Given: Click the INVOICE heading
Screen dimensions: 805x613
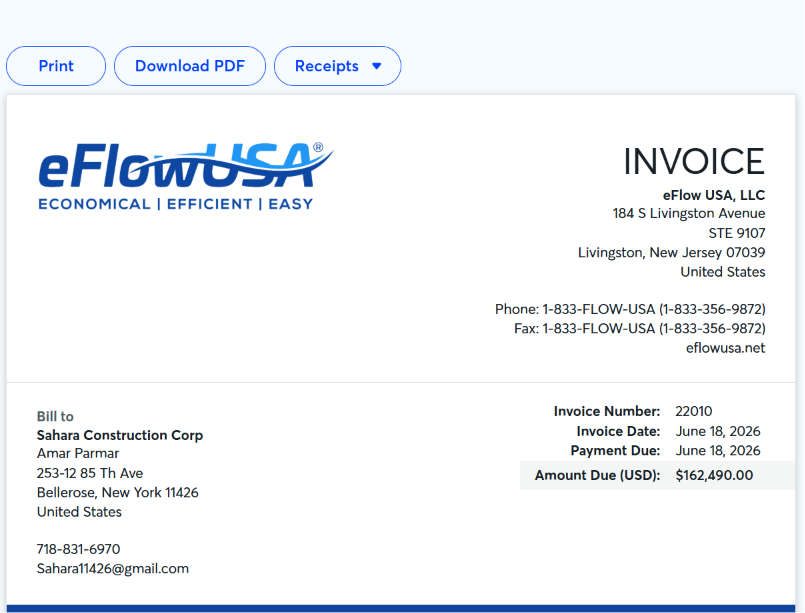Looking at the screenshot, I should (694, 162).
